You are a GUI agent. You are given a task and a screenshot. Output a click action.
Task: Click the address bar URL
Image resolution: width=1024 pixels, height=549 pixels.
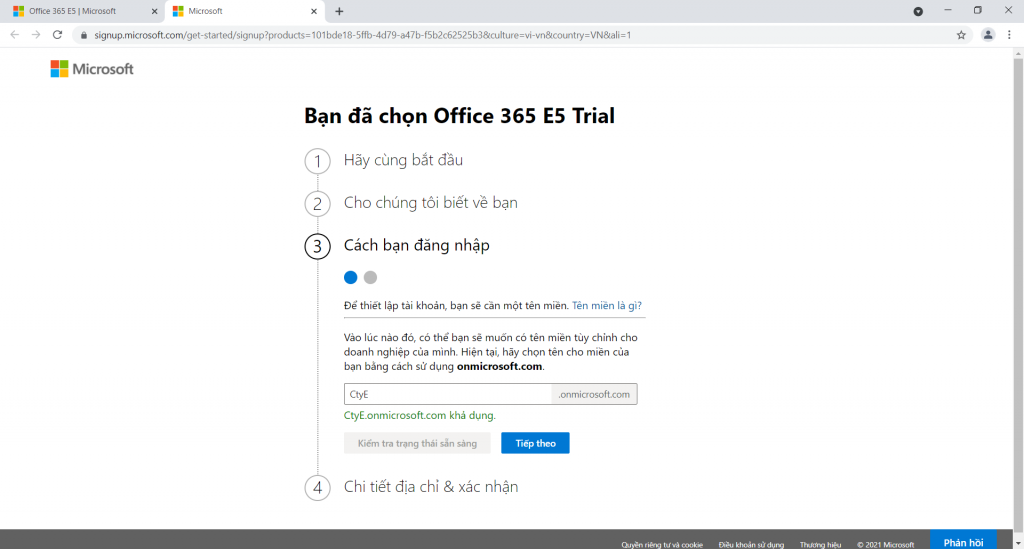click(x=362, y=35)
